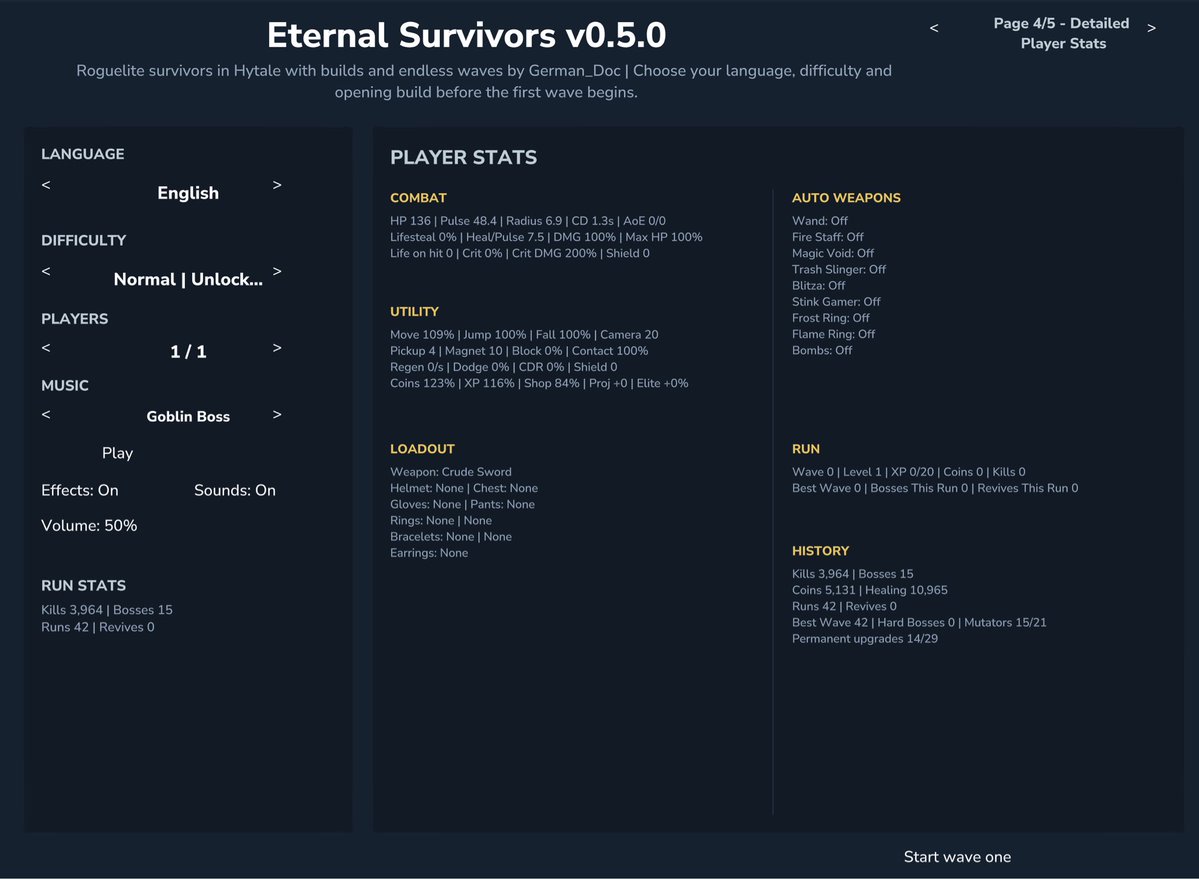
Task: Click the RUN section heading
Action: [806, 449]
